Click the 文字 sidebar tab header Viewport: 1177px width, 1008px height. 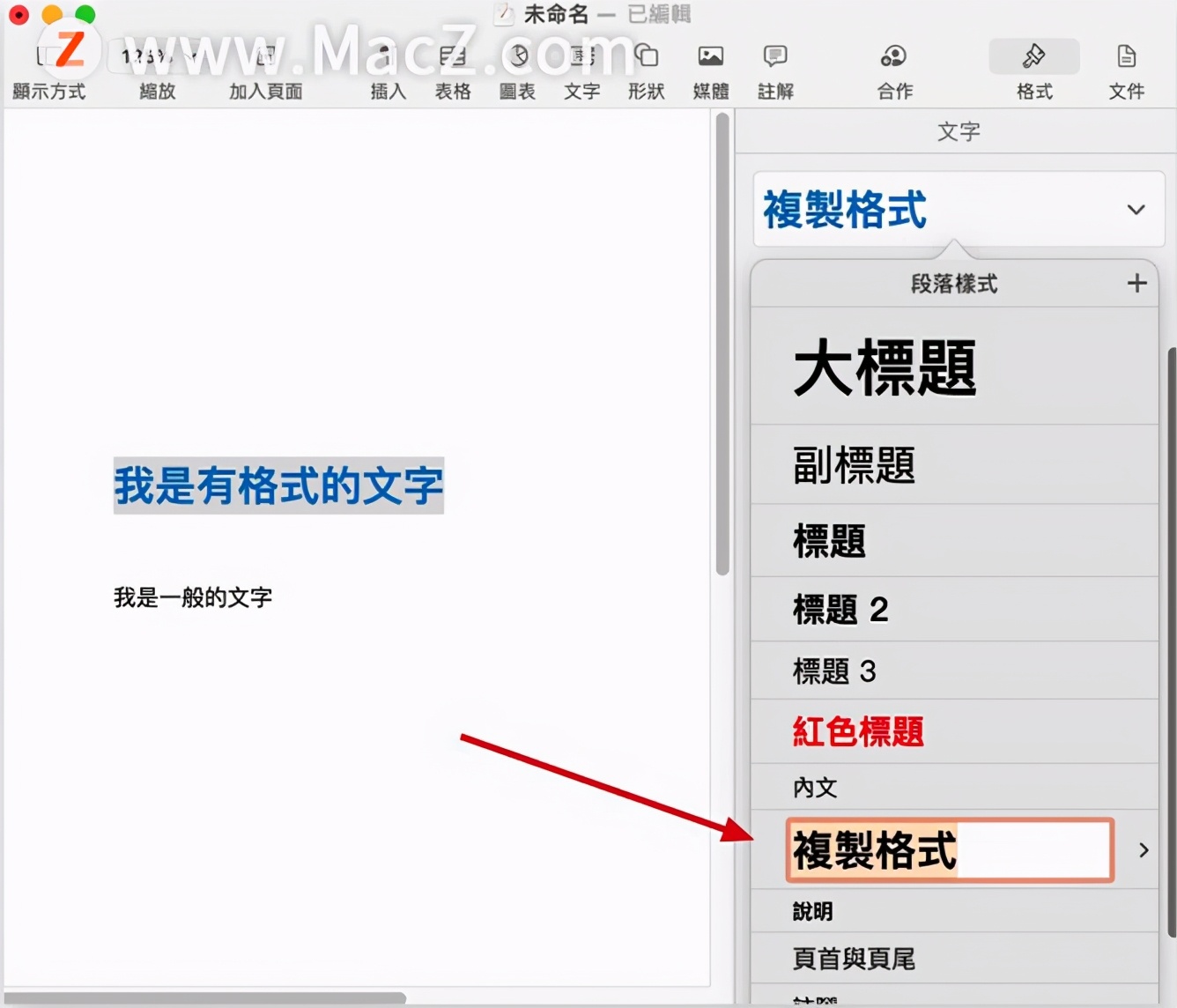(x=959, y=131)
